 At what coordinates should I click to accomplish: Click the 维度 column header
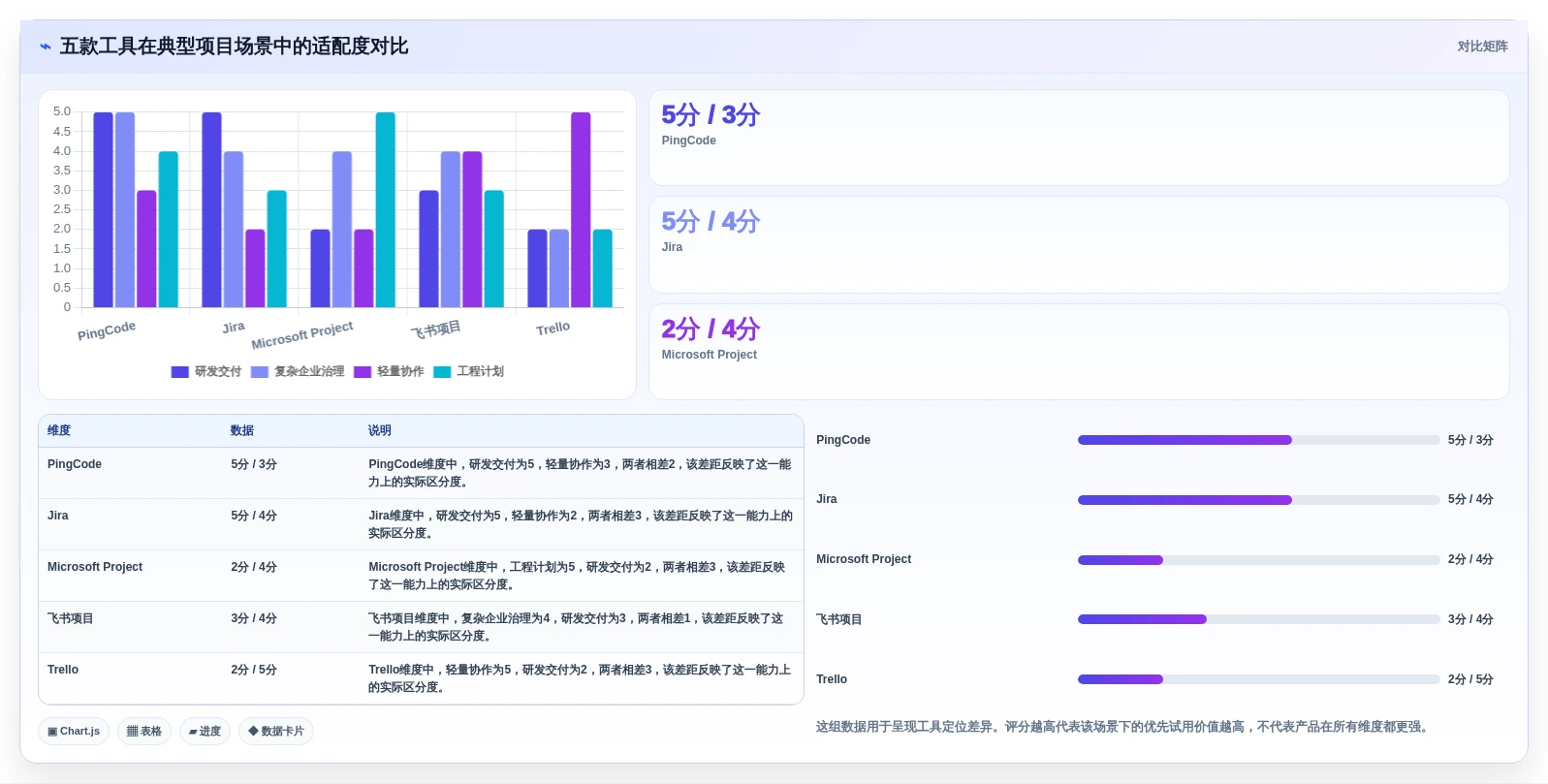[x=59, y=430]
